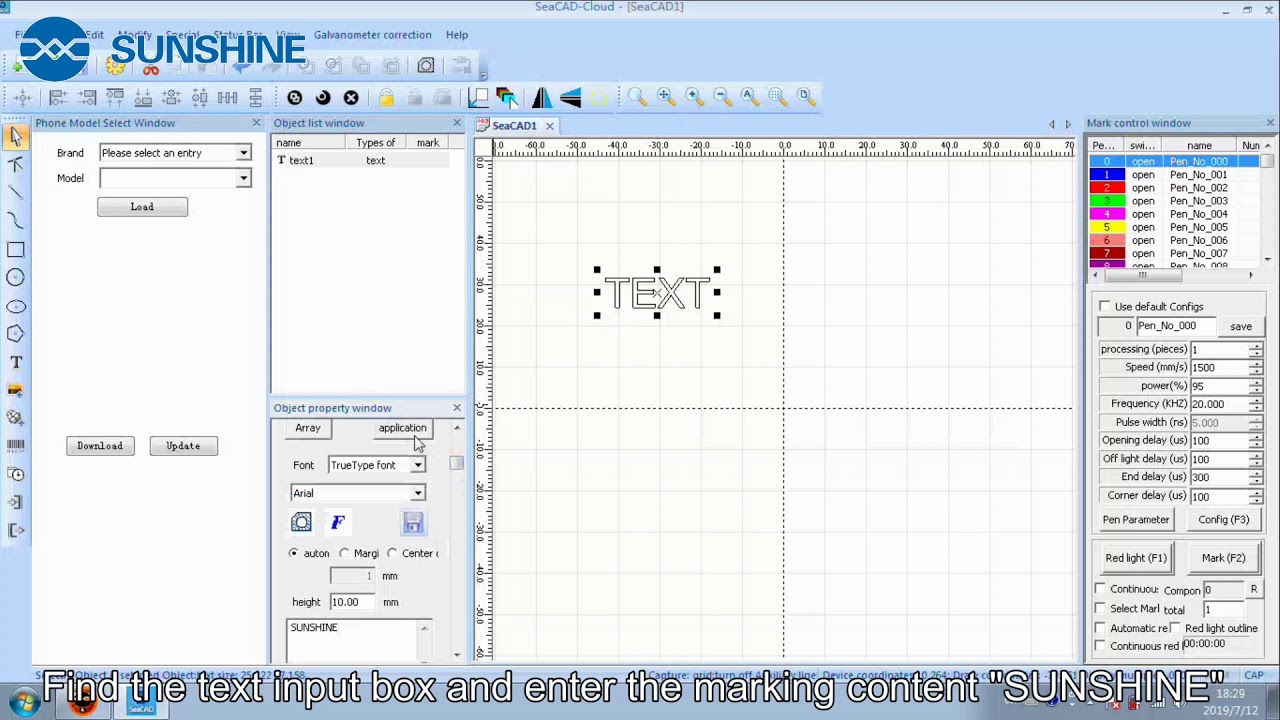The image size is (1280, 720).
Task: Click the align-center crosshair toolbar icon
Action: tap(22, 97)
